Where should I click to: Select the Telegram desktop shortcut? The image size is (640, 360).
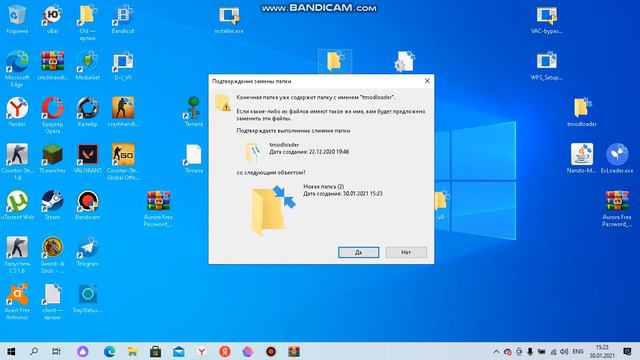tap(87, 251)
